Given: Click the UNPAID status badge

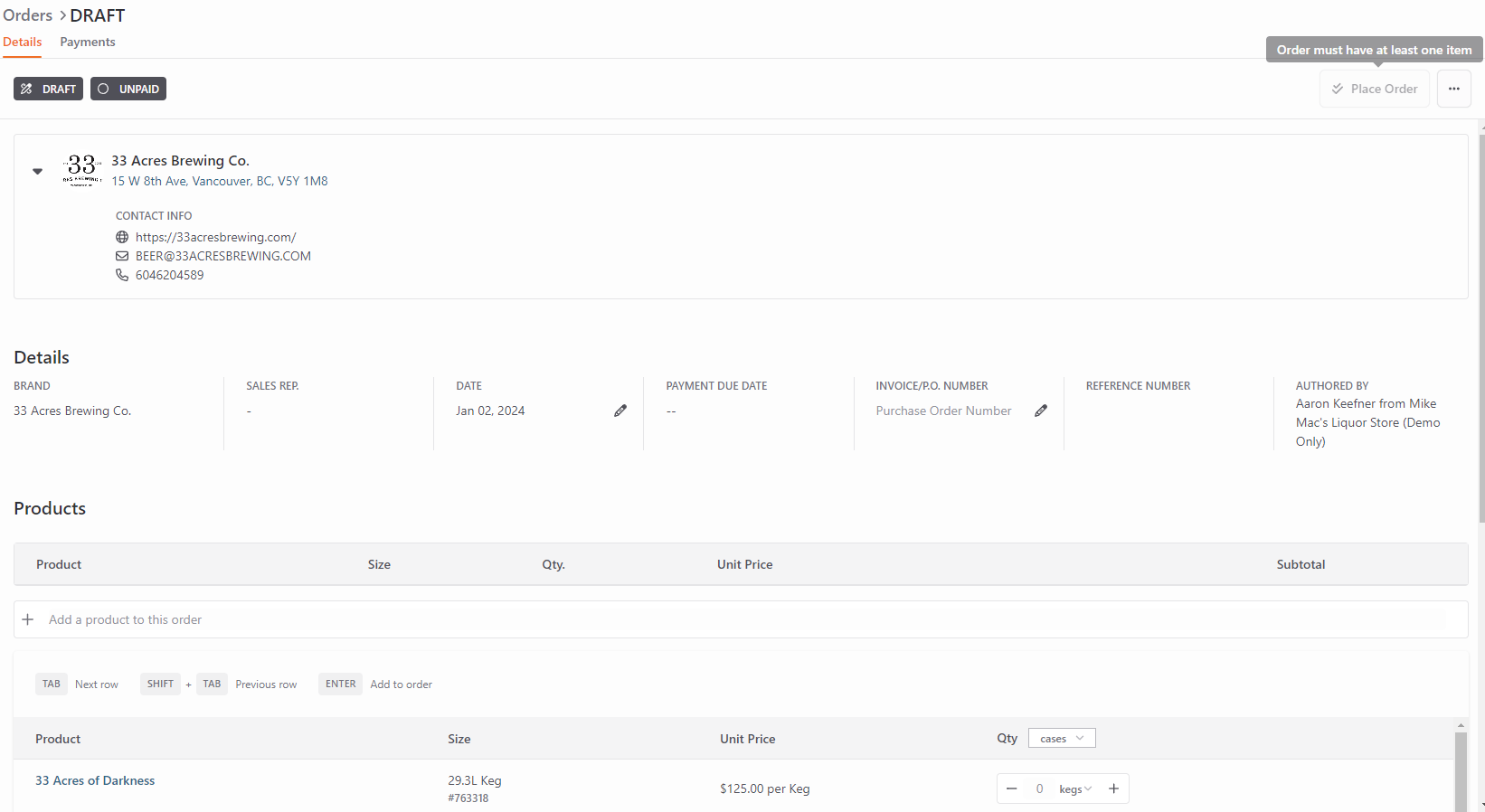Looking at the screenshot, I should 128,89.
